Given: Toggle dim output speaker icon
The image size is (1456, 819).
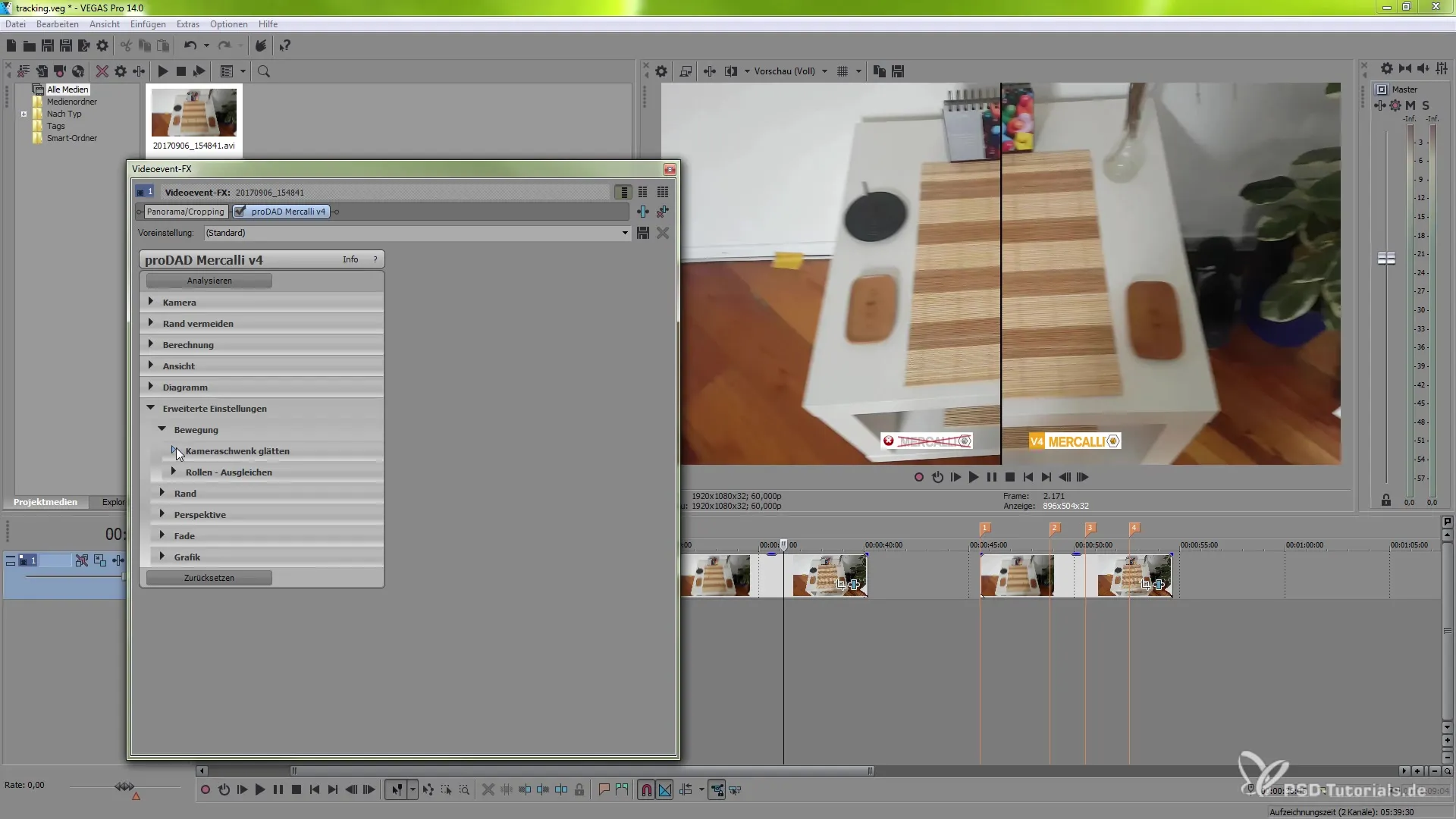Looking at the screenshot, I should (x=1423, y=68).
